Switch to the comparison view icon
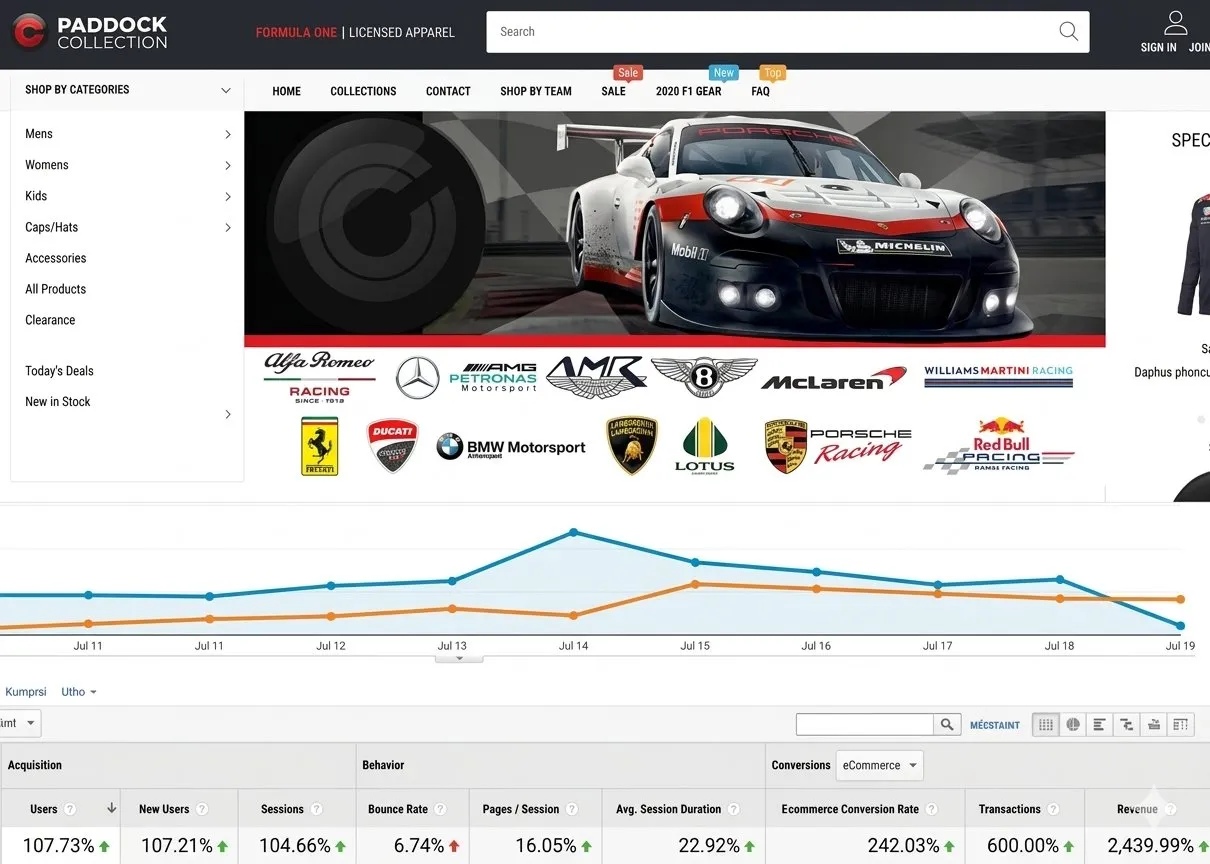 1127,725
